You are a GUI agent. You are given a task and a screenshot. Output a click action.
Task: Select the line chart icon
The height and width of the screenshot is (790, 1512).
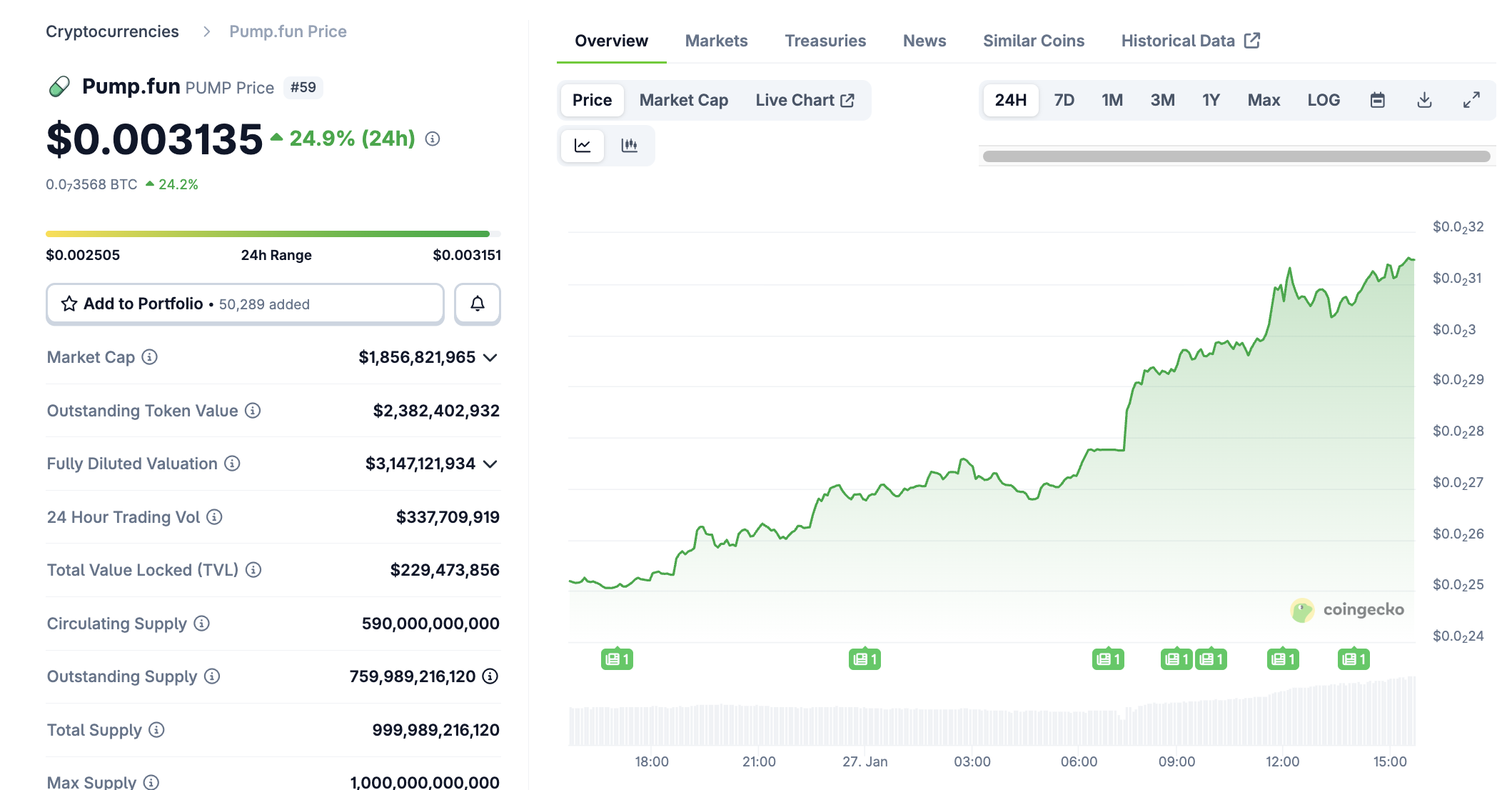point(583,145)
